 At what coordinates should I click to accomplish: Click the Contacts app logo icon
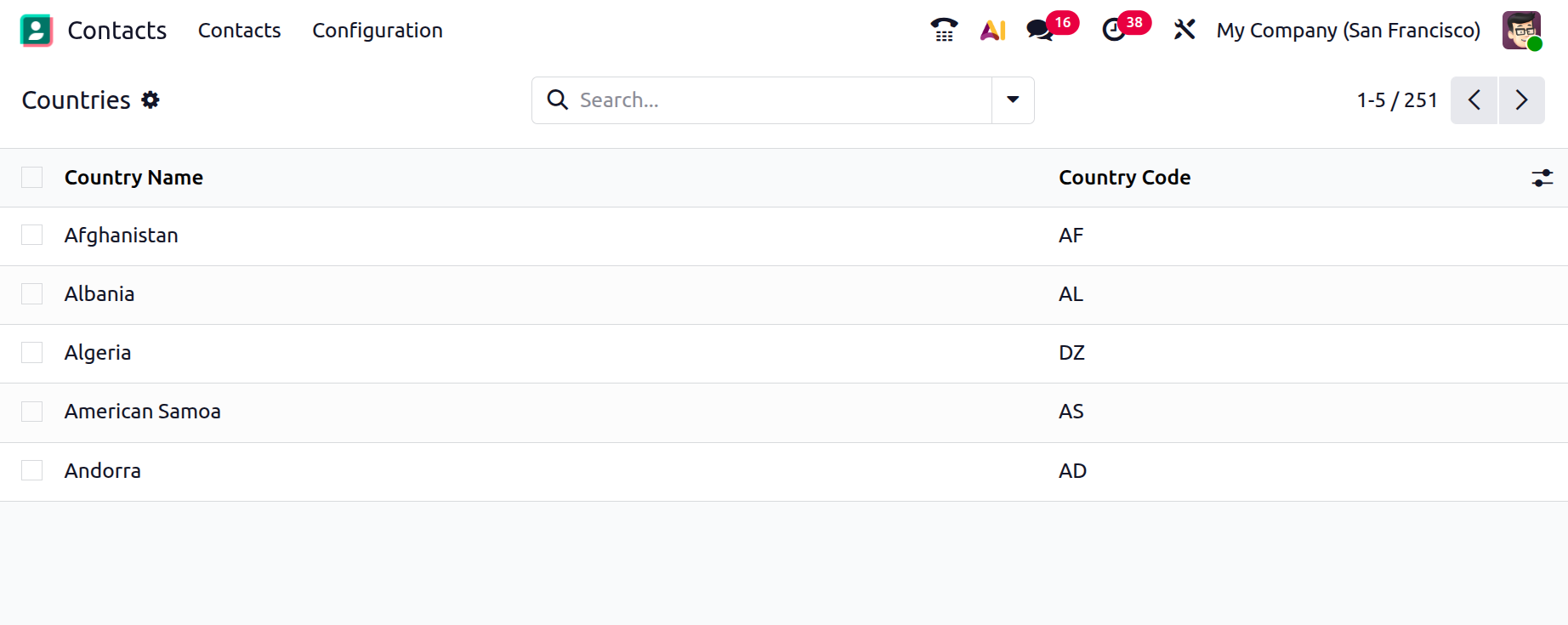(36, 31)
